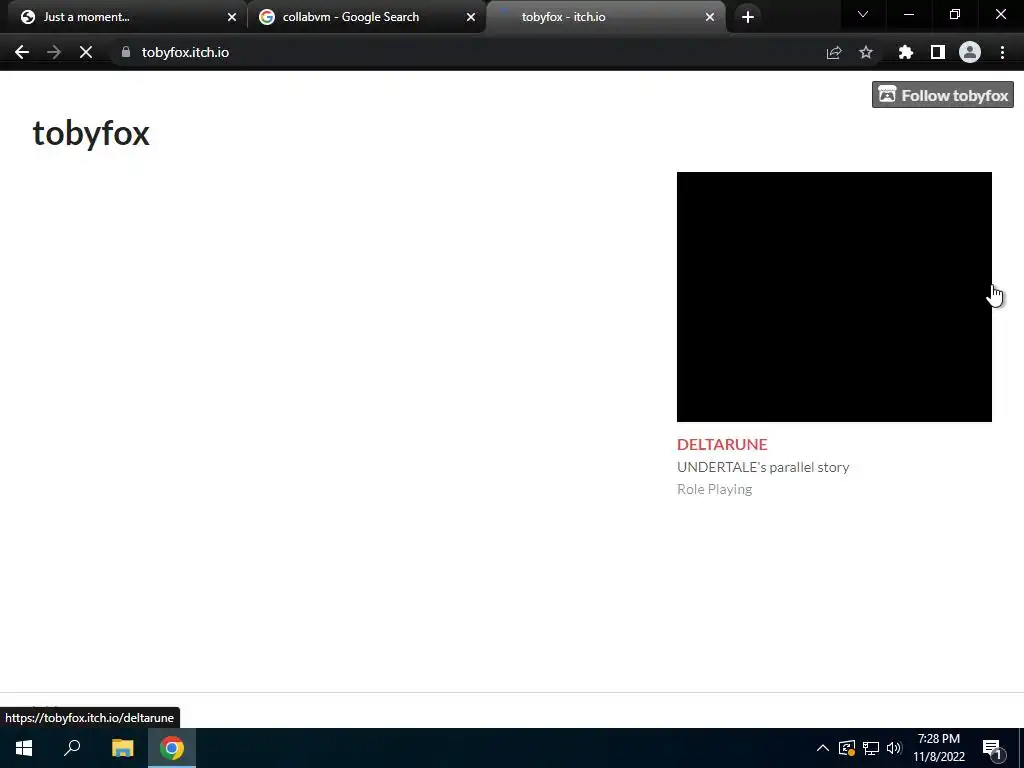Image resolution: width=1024 pixels, height=768 pixels.
Task: Close the tobyfox - itch.io tab
Action: 710,17
